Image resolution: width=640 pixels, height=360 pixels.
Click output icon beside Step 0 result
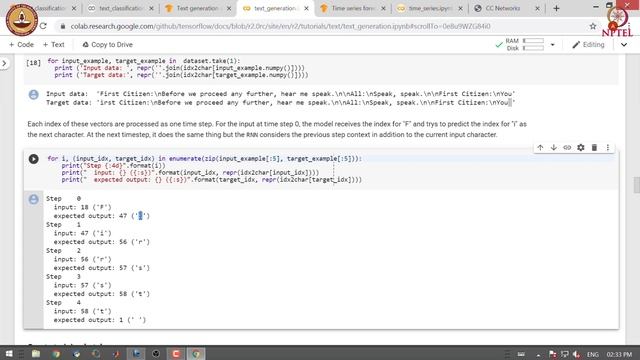[x=33, y=199]
